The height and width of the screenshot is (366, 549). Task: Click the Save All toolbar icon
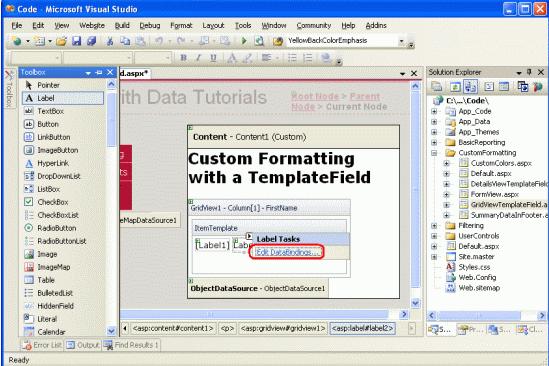tap(92, 41)
